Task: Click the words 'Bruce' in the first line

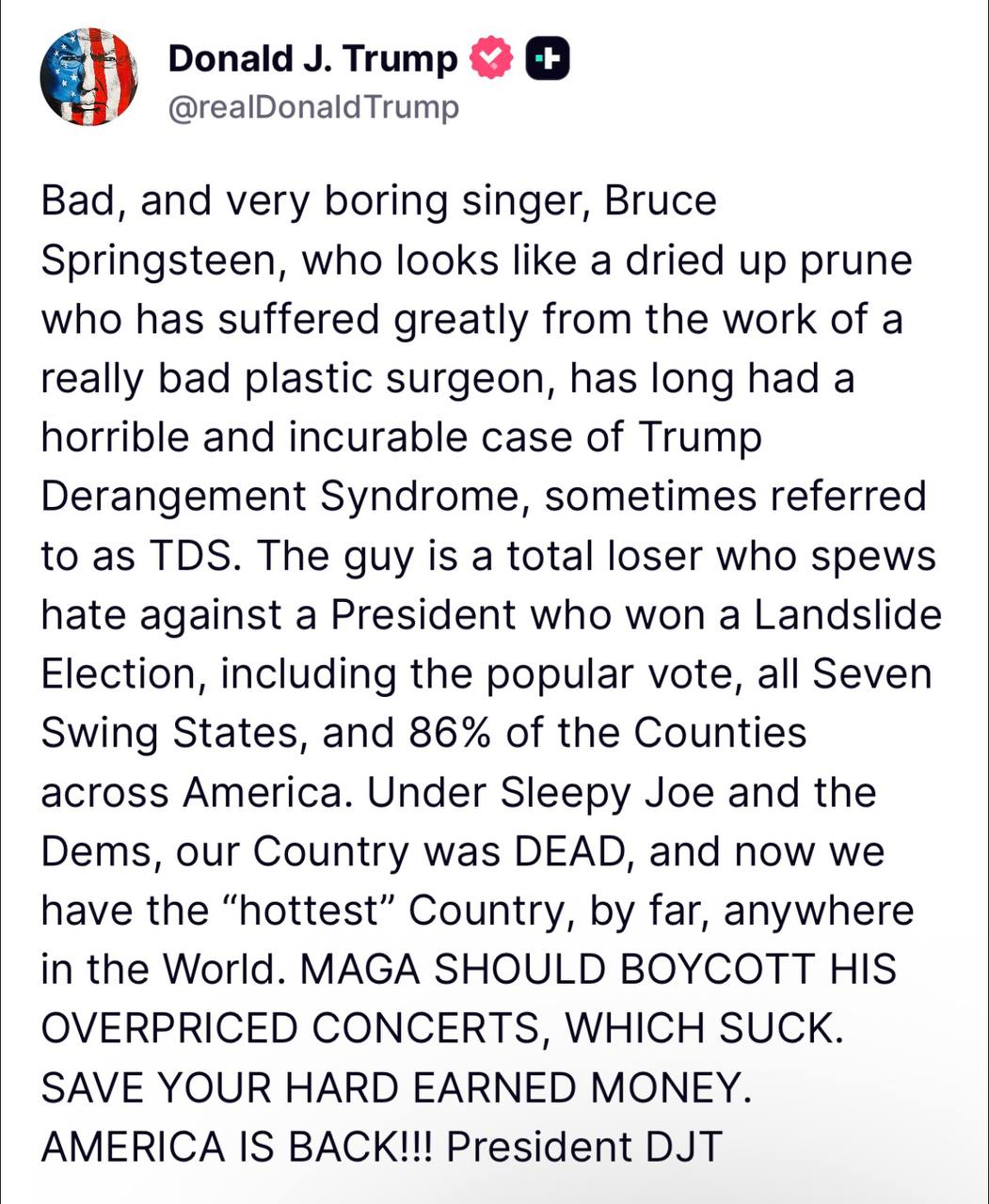Action: click(661, 201)
